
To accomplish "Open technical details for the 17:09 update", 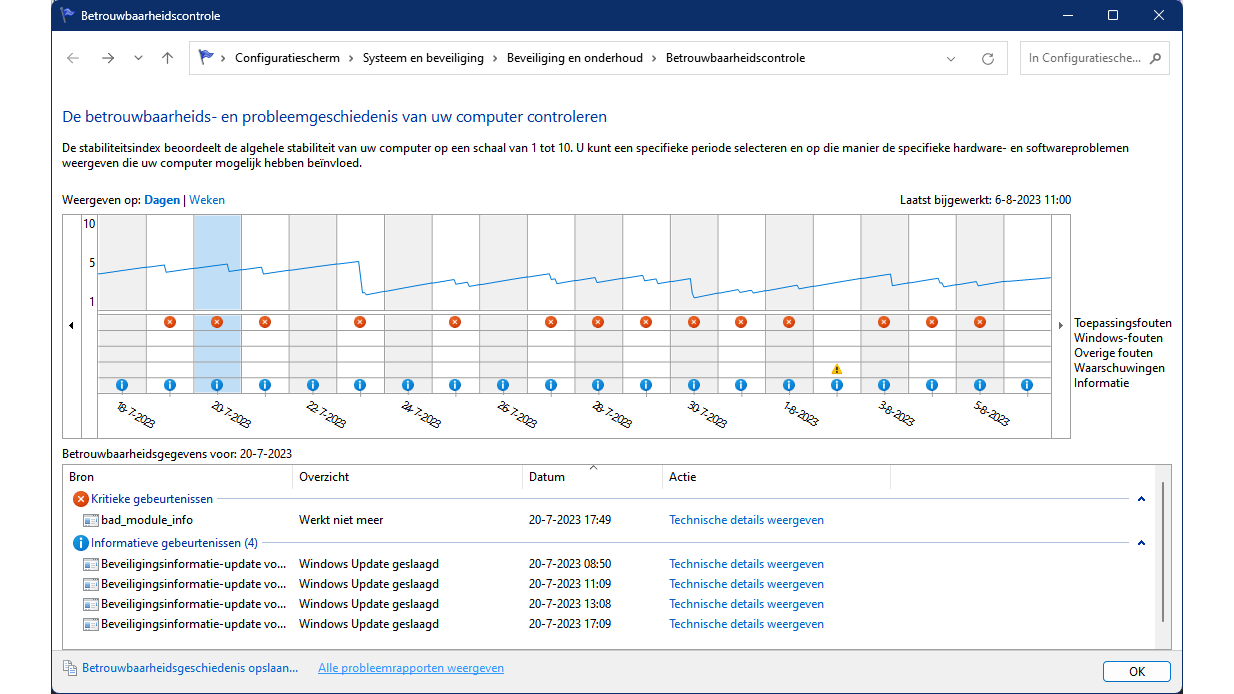I will pyautogui.click(x=746, y=624).
